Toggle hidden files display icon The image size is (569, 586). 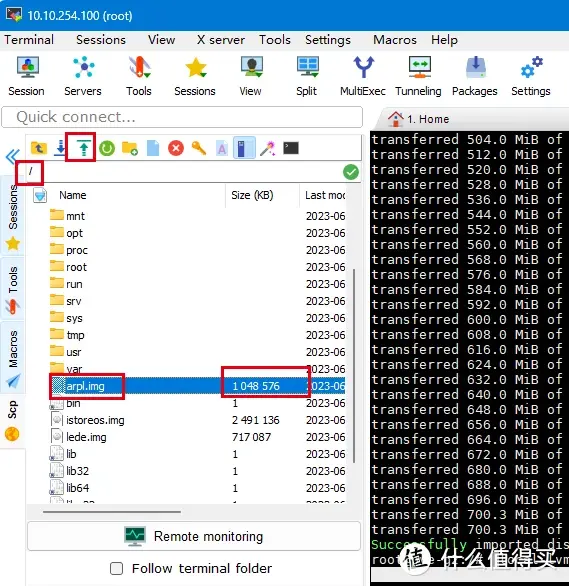(x=244, y=148)
